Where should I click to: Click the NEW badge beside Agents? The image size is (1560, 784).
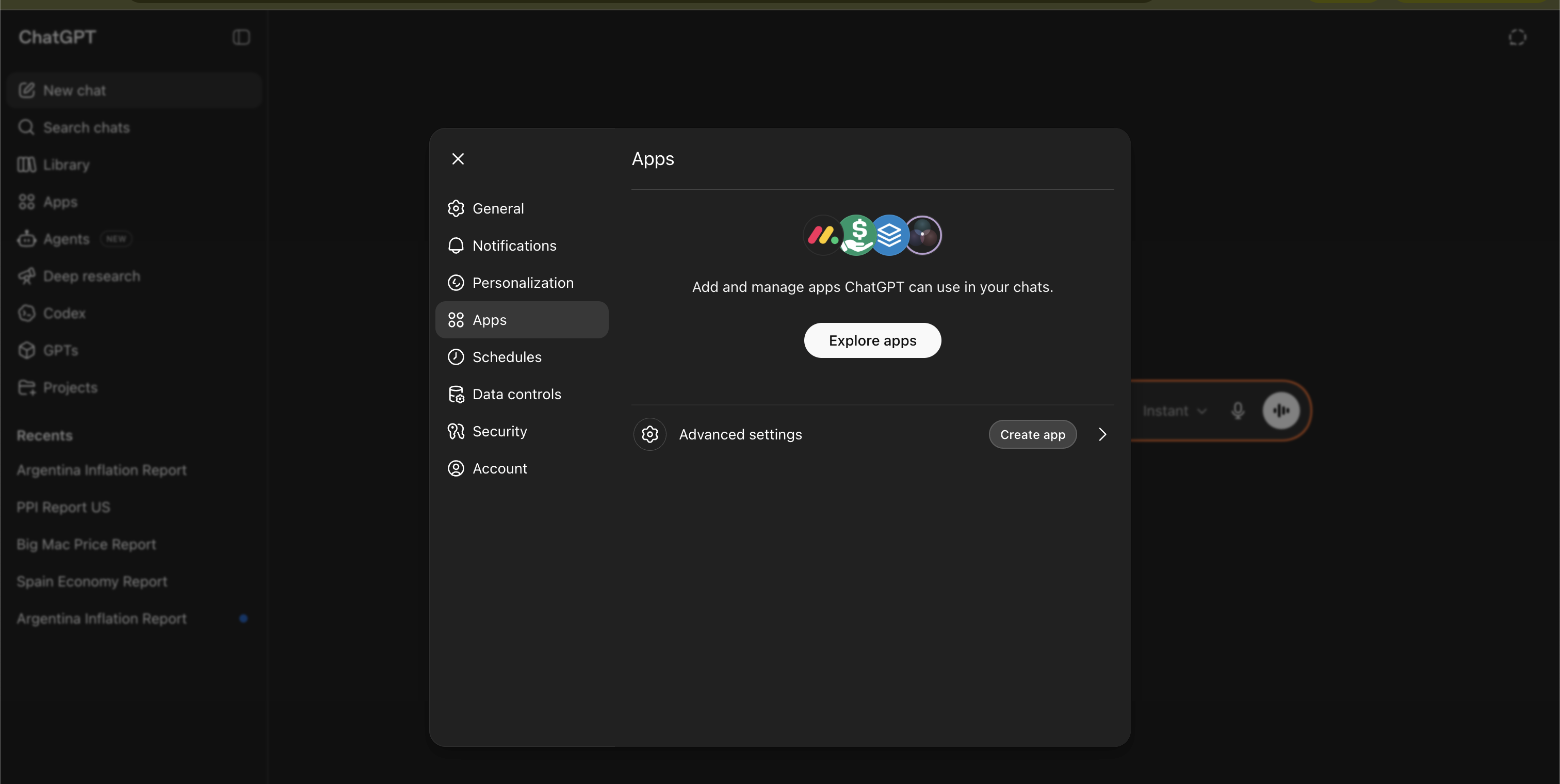(116, 238)
